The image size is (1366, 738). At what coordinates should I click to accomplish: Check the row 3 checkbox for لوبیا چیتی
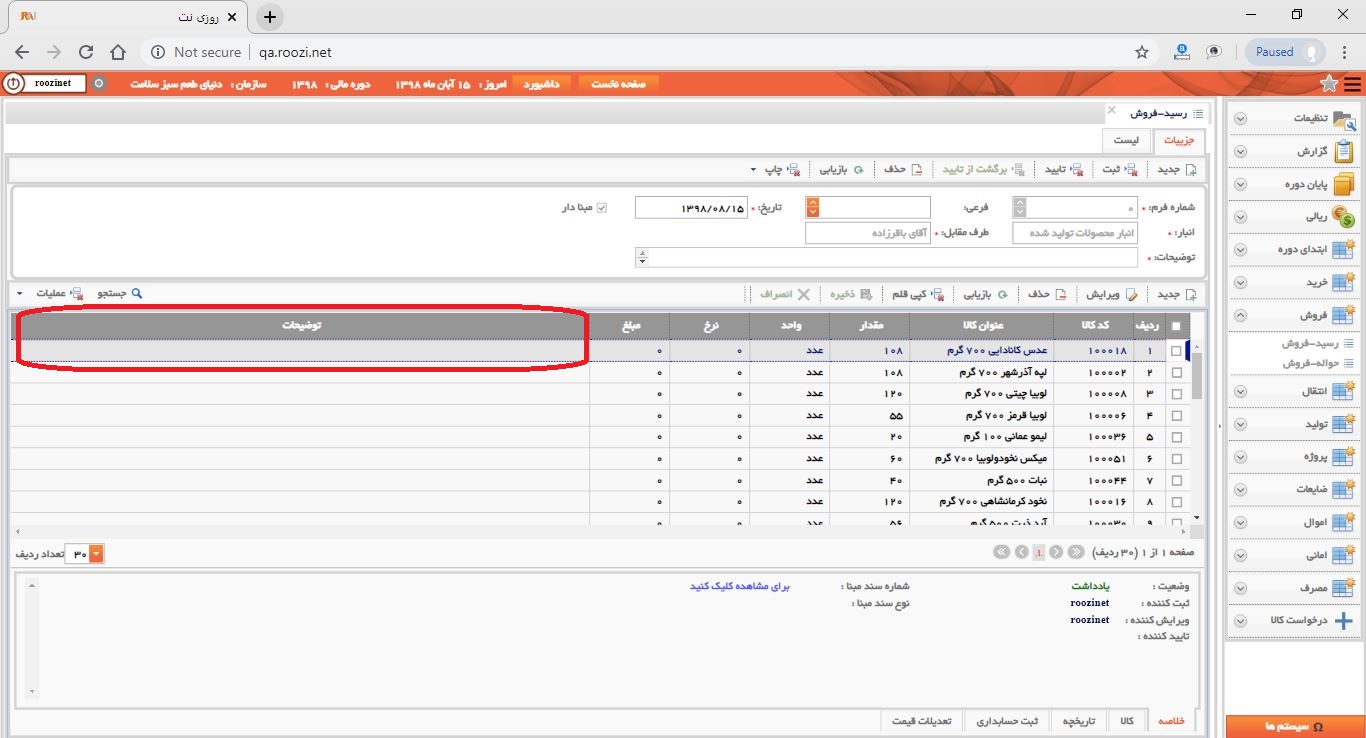click(1176, 394)
